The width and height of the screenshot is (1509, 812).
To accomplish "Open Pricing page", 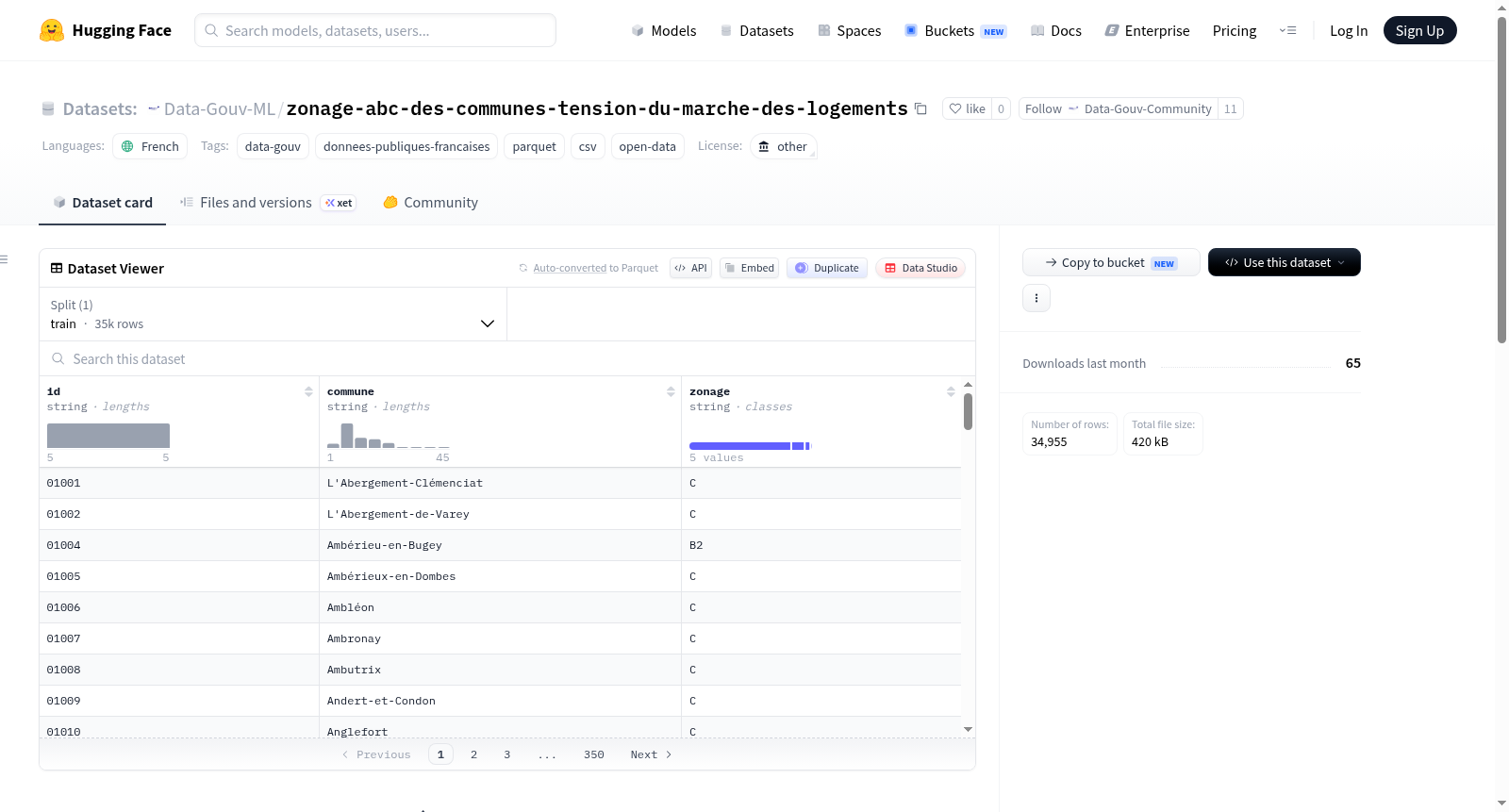I will 1235,30.
